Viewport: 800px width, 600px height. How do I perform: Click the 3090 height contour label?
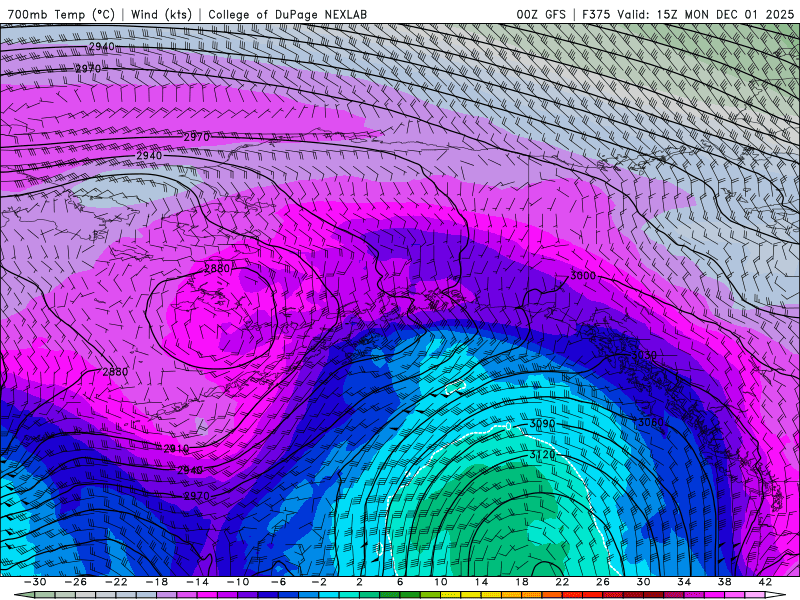542,423
